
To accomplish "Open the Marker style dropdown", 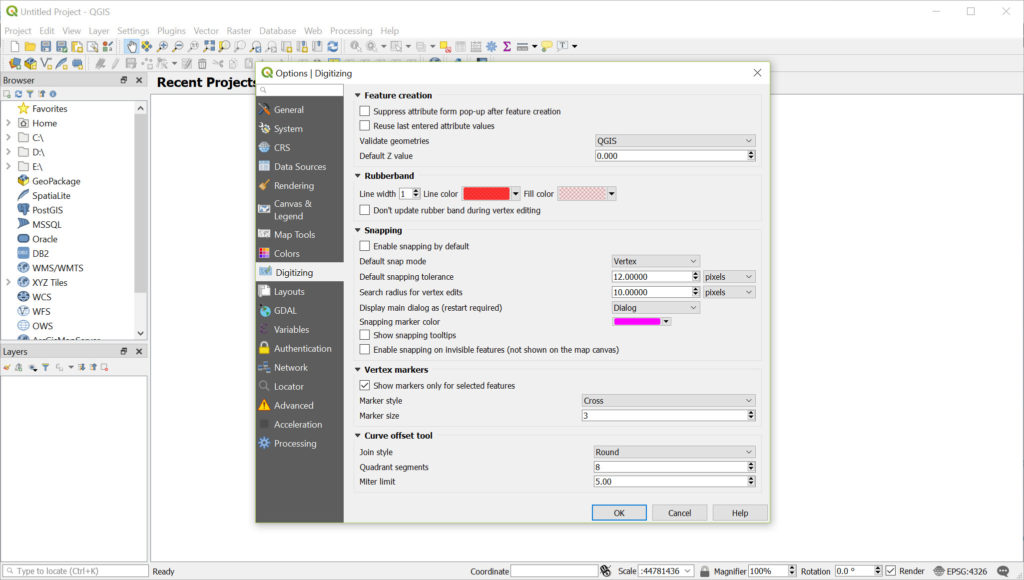I will pyautogui.click(x=669, y=401).
